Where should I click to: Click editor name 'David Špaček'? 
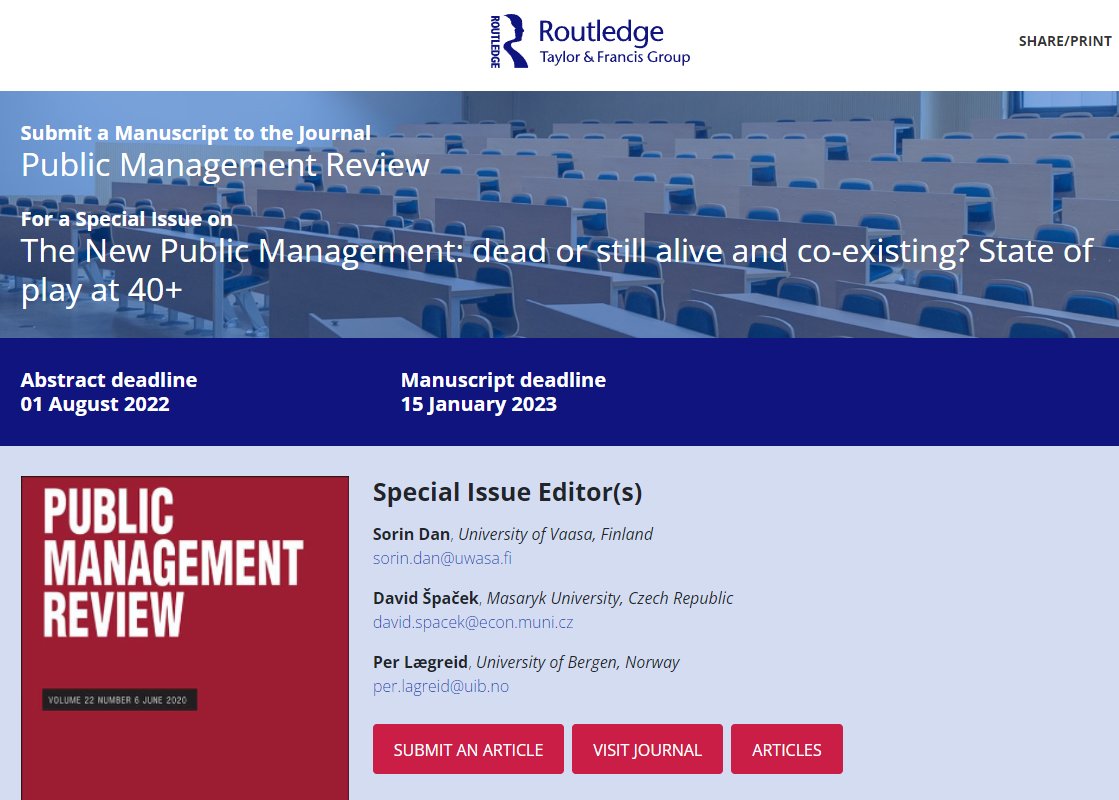point(426,597)
